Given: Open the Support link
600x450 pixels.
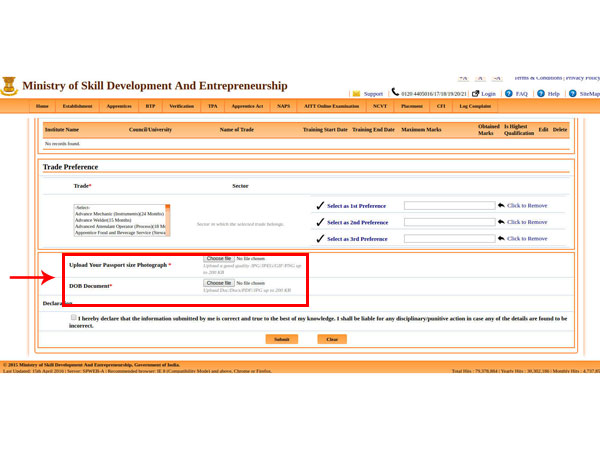Looking at the screenshot, I should [x=373, y=94].
